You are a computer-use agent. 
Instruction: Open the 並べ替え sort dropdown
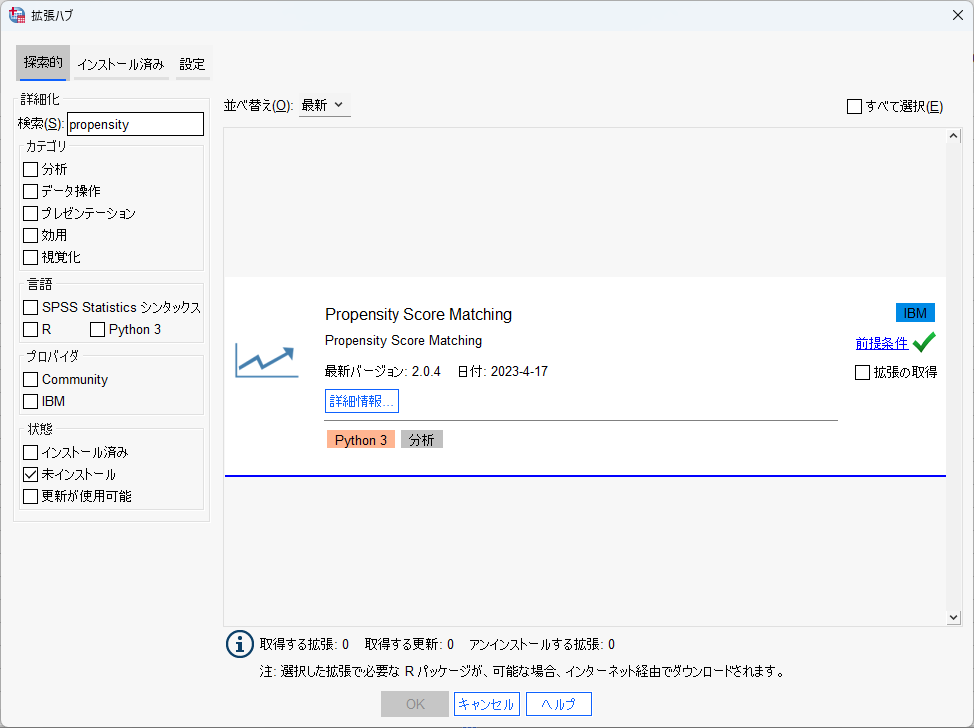(x=324, y=106)
